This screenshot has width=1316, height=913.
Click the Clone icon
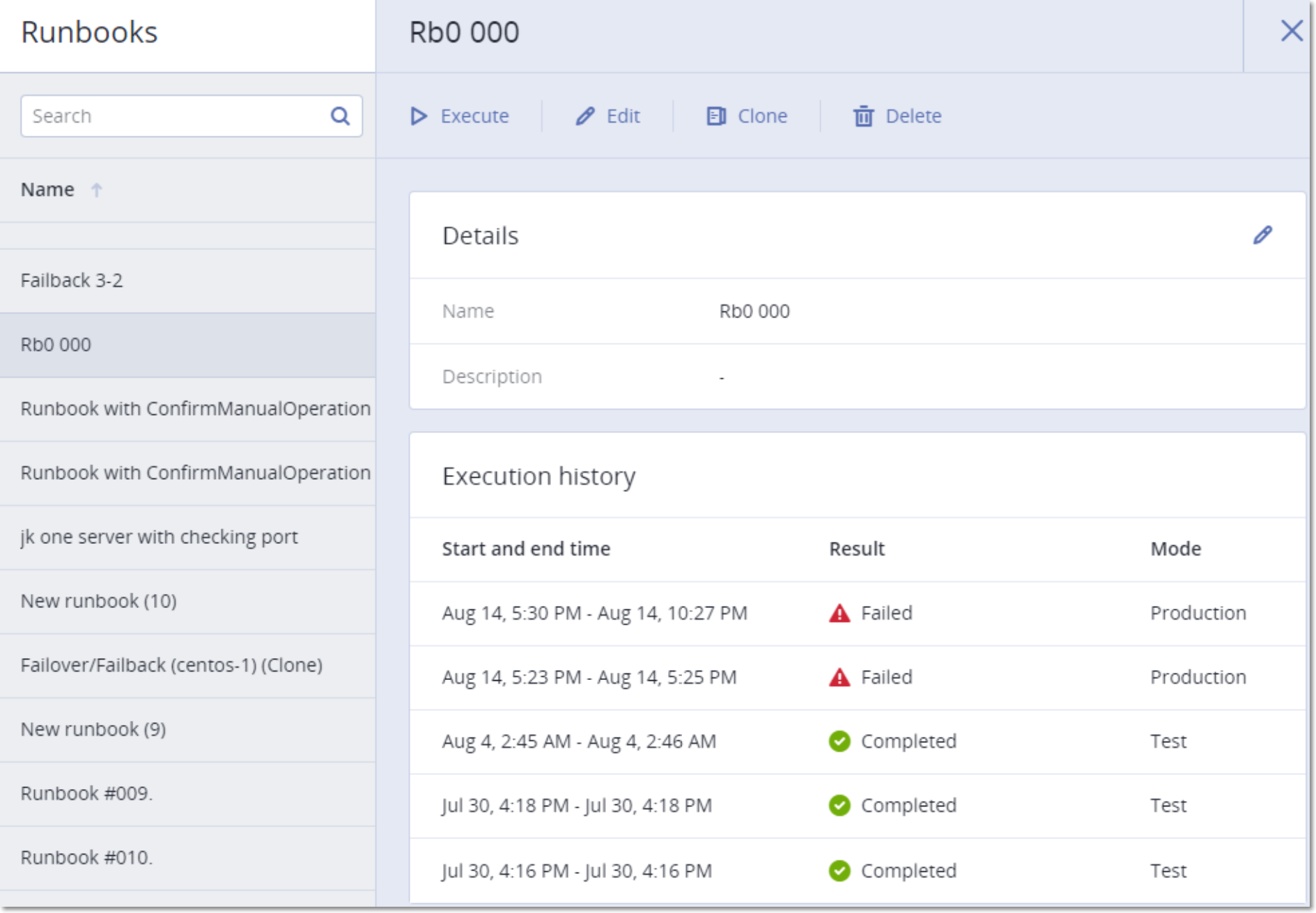(715, 116)
